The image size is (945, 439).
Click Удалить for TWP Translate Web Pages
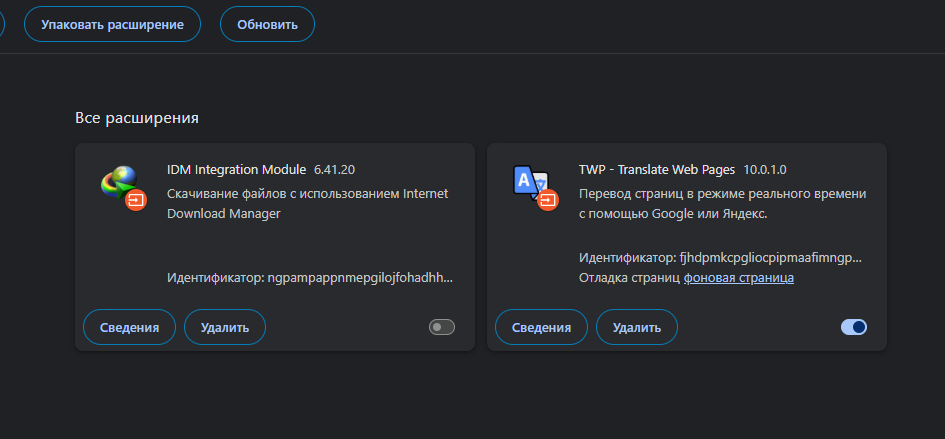(x=637, y=327)
